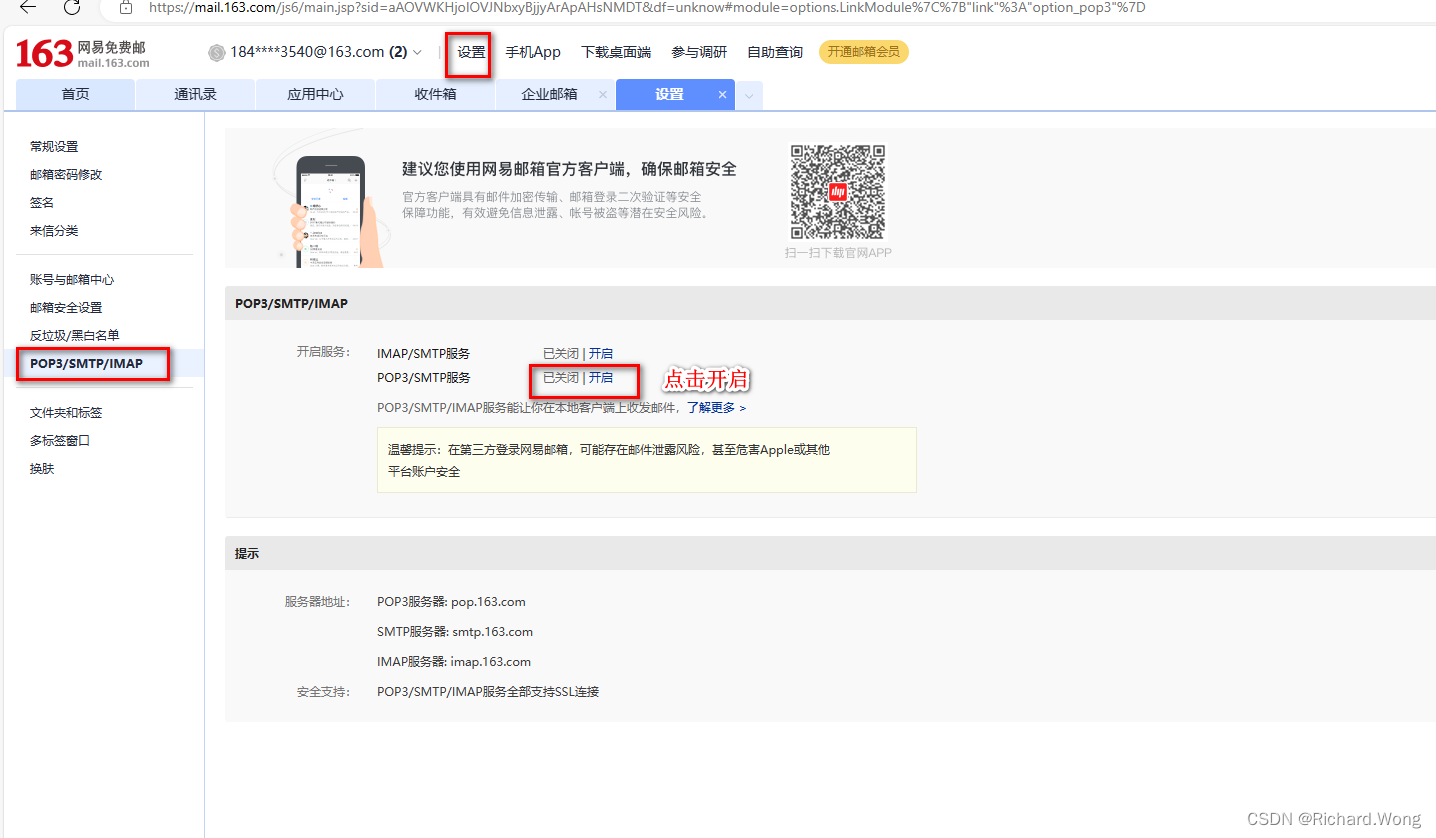Click 扫一扫下载官网APP caption
Screen dimensions: 1436x838
[838, 253]
